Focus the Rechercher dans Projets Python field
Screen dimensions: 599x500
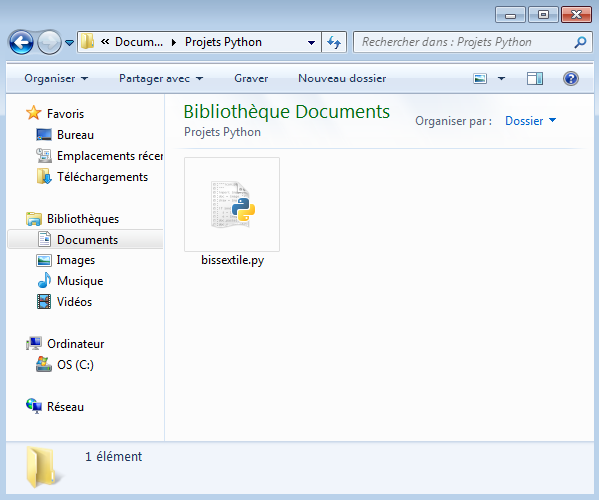coord(473,42)
